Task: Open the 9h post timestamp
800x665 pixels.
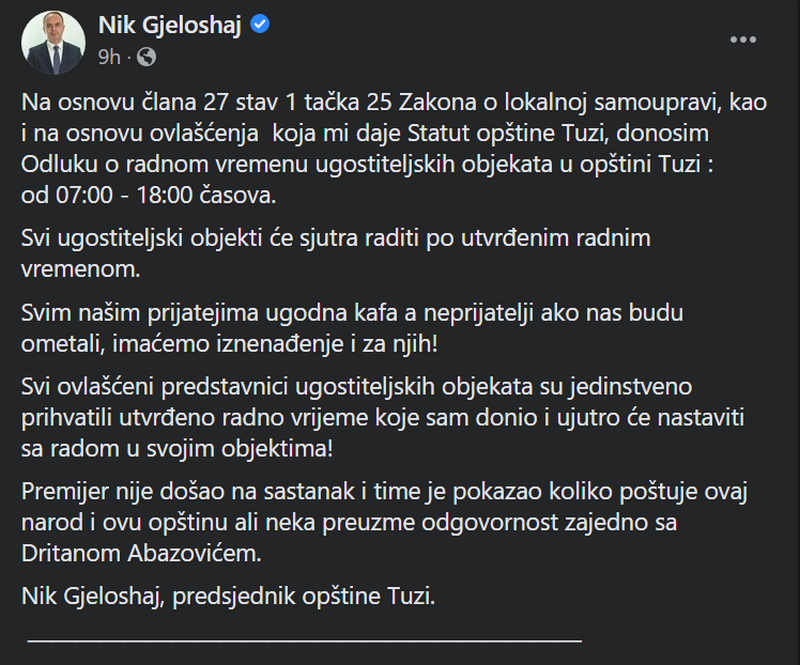Action: [109, 57]
